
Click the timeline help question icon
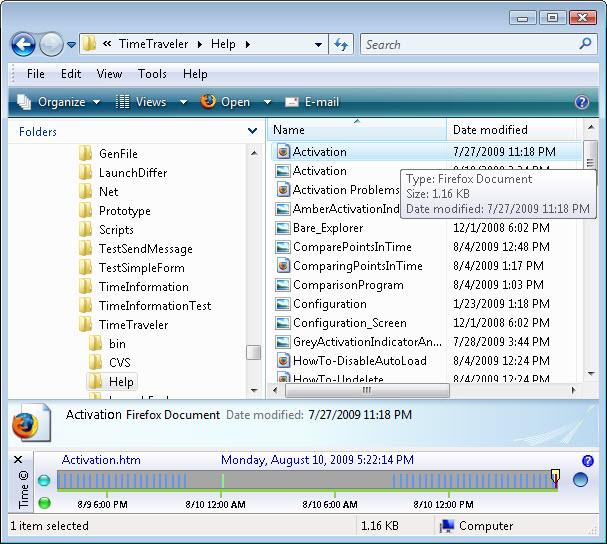coord(587,461)
